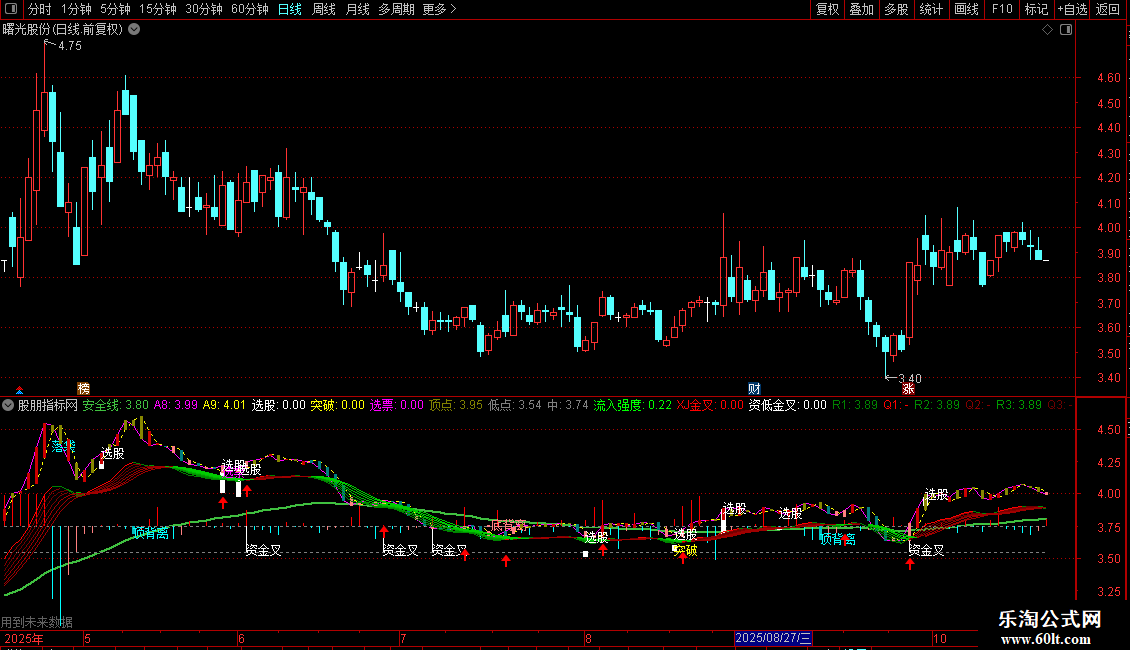Toggle the panel layout icon beside the diamond
The image size is (1130, 650).
coord(1066,30)
